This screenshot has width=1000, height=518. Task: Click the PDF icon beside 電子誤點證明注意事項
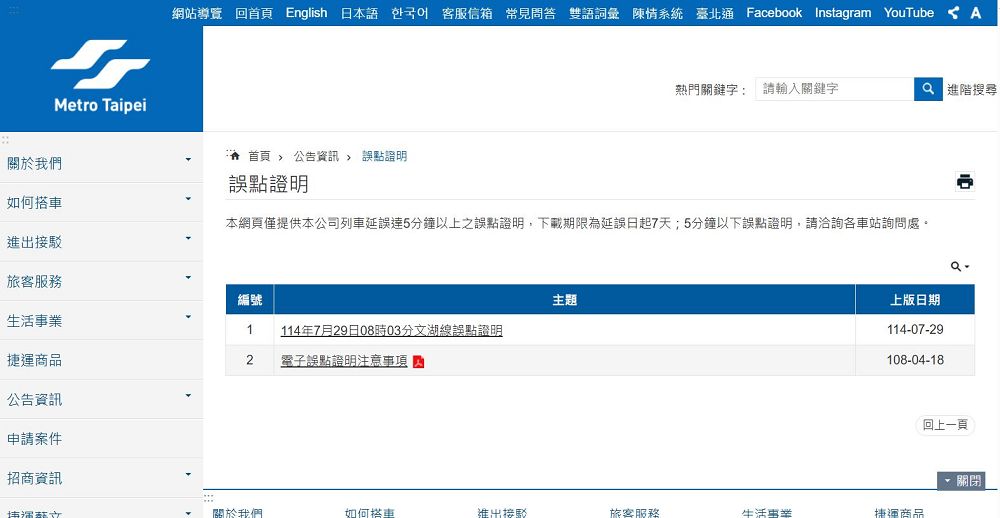[x=419, y=361]
